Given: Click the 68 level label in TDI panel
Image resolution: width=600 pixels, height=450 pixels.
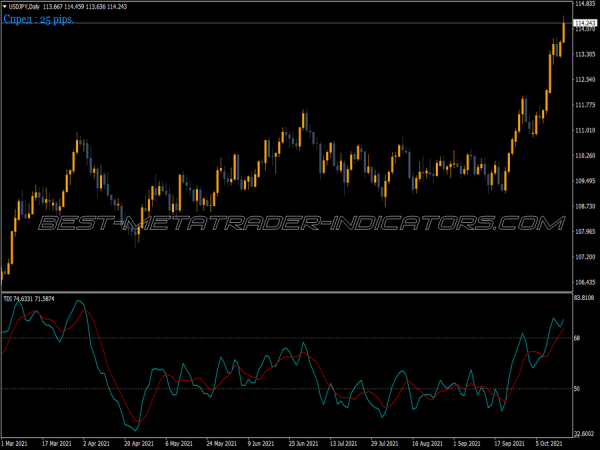Looking at the screenshot, I should coord(577,338).
